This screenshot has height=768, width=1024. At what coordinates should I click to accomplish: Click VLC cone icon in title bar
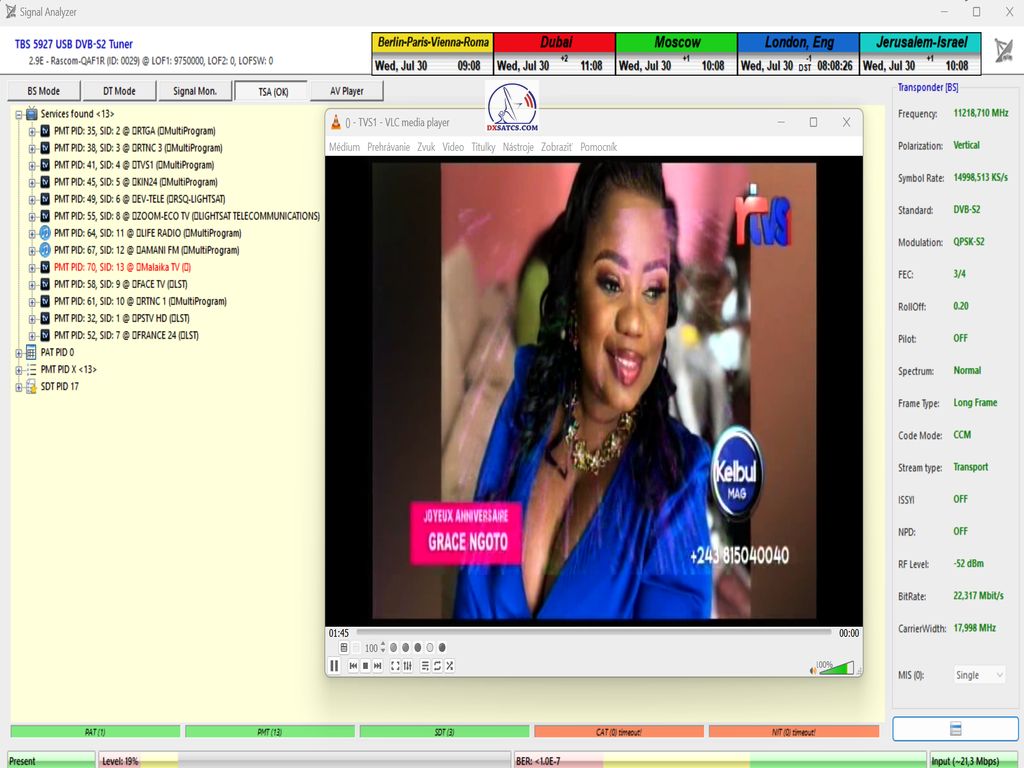[337, 122]
